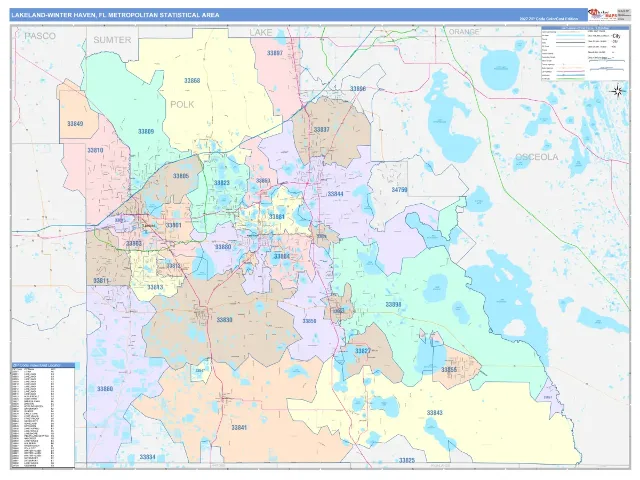Click the 'ZIP Code ColorCast Edition' subtitle
This screenshot has height=480, width=640.
[x=548, y=19]
